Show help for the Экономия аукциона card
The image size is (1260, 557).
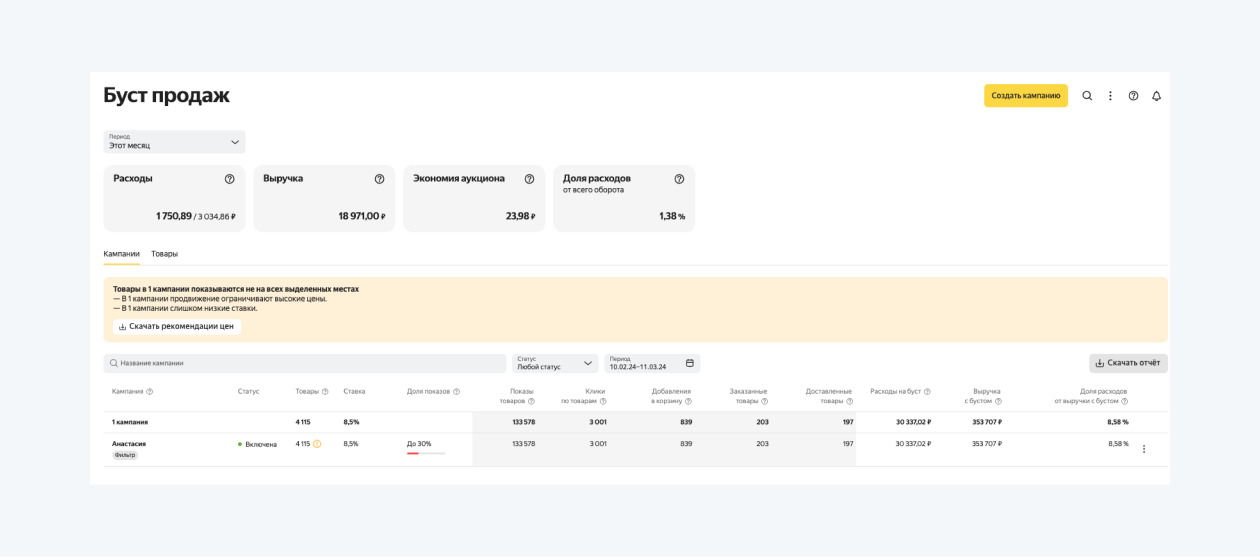529,179
